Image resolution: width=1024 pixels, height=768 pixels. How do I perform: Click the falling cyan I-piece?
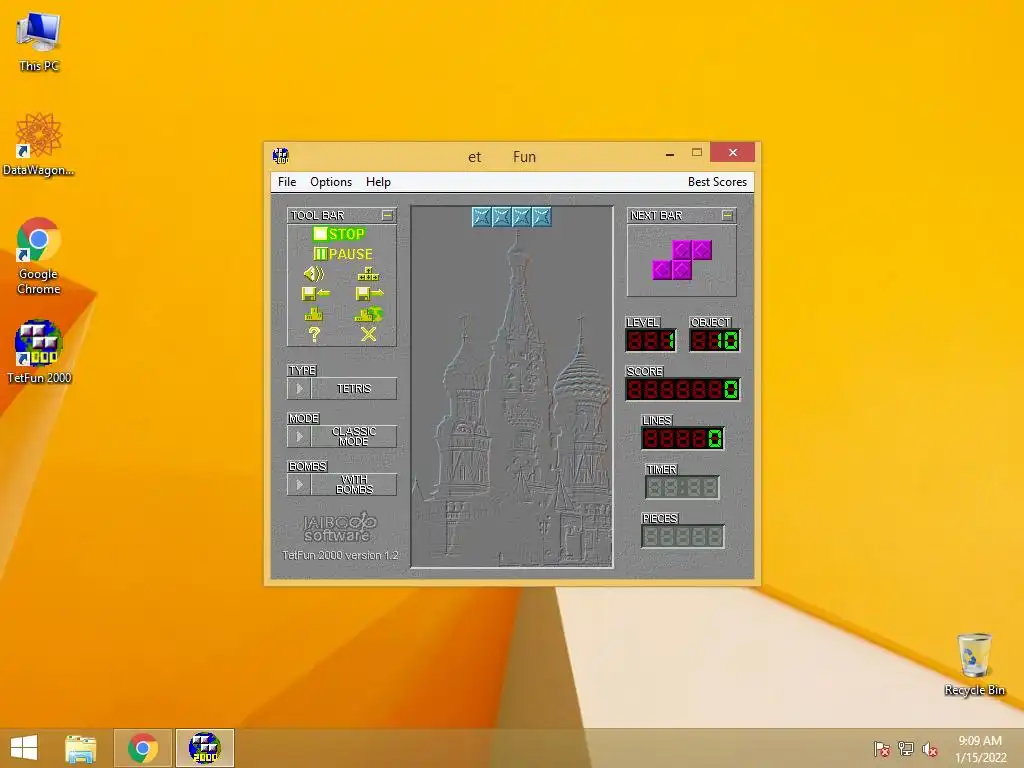coord(512,217)
